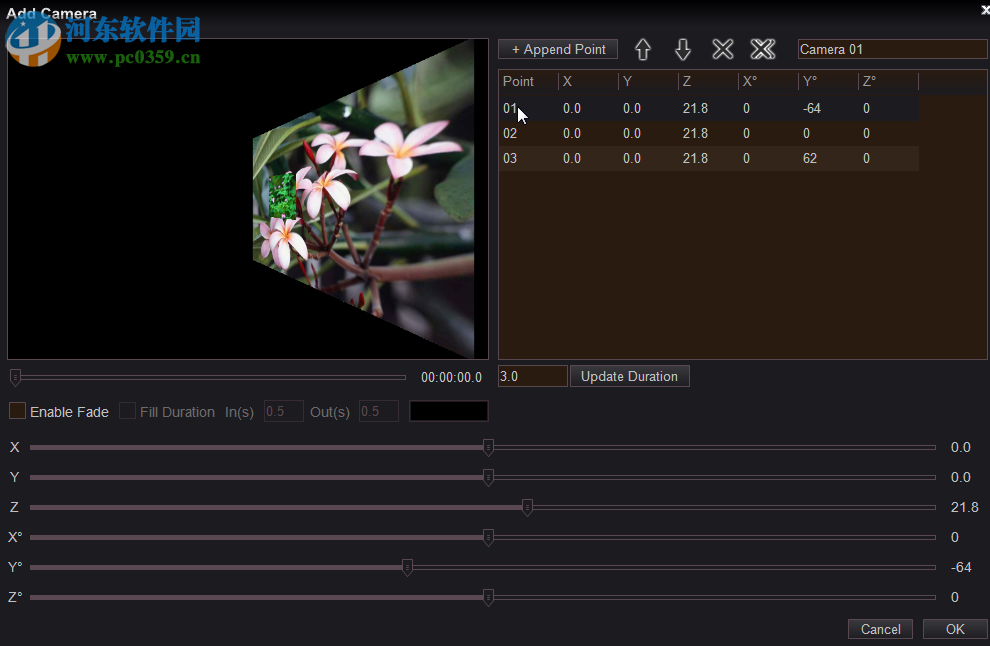This screenshot has height=646, width=990.
Task: Edit the duration value of 3.0
Action: [x=532, y=376]
